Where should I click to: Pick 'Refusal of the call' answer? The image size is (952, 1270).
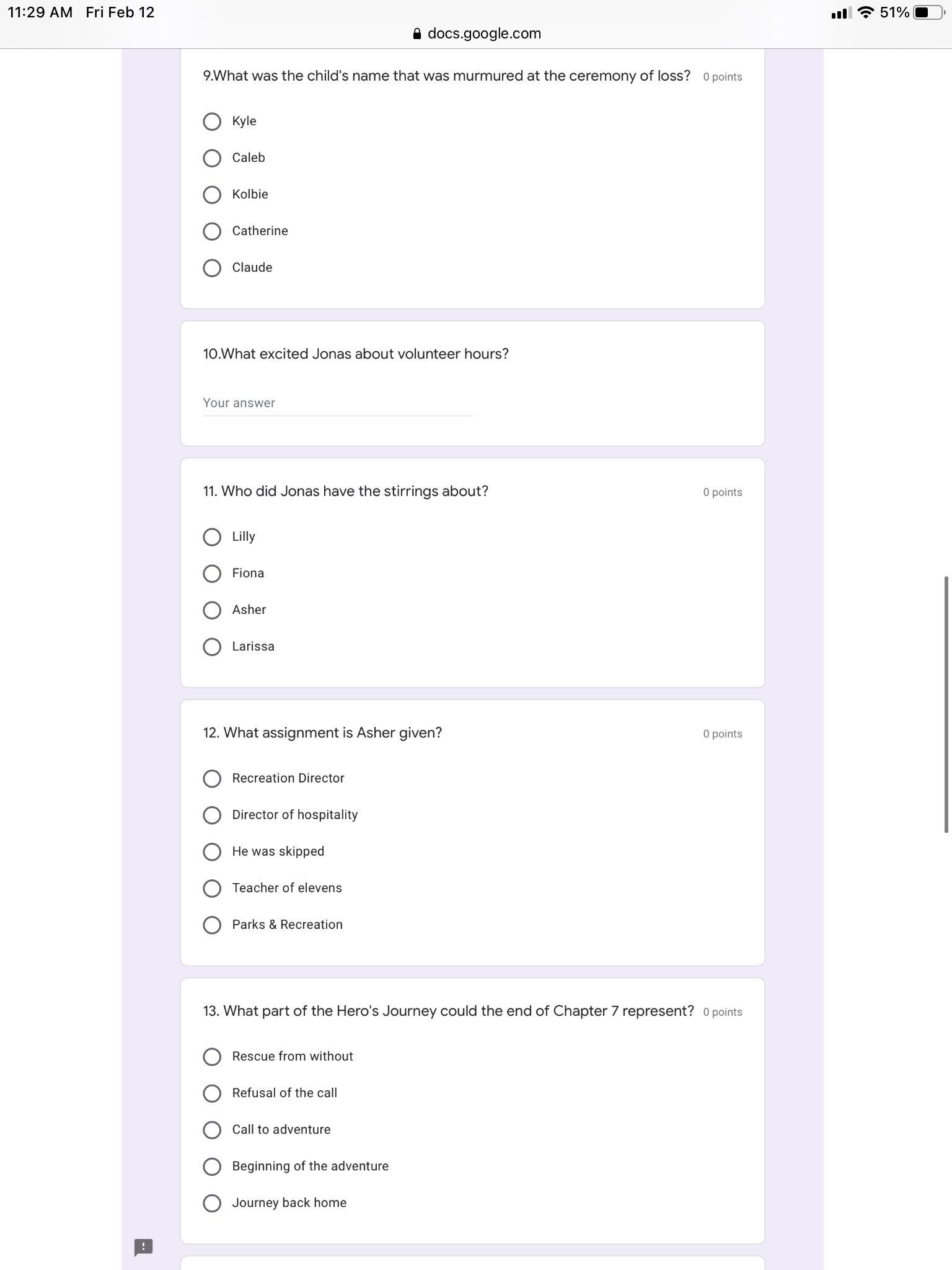(212, 1093)
